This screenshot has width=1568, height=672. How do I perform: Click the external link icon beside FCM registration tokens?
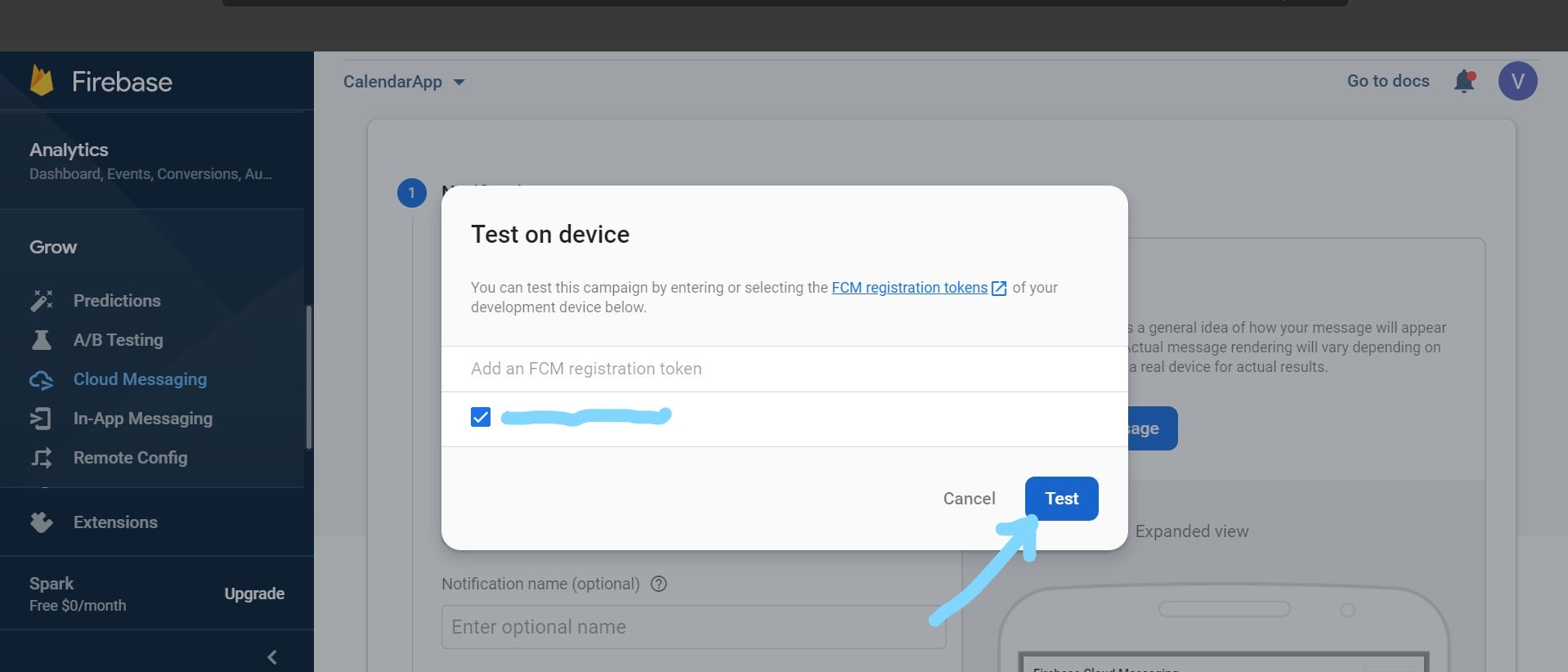pos(999,288)
